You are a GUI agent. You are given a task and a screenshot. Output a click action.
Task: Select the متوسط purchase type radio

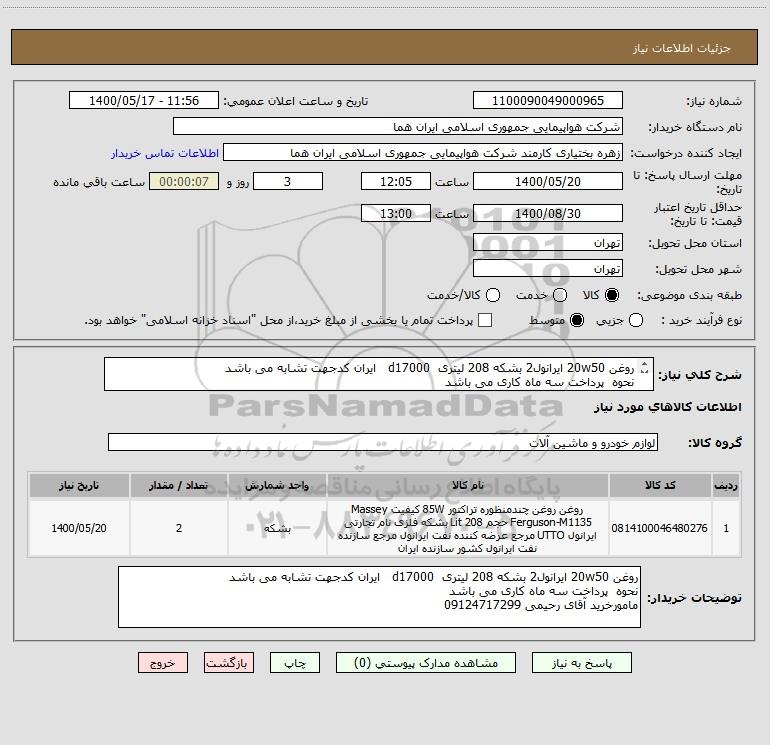tap(577, 321)
